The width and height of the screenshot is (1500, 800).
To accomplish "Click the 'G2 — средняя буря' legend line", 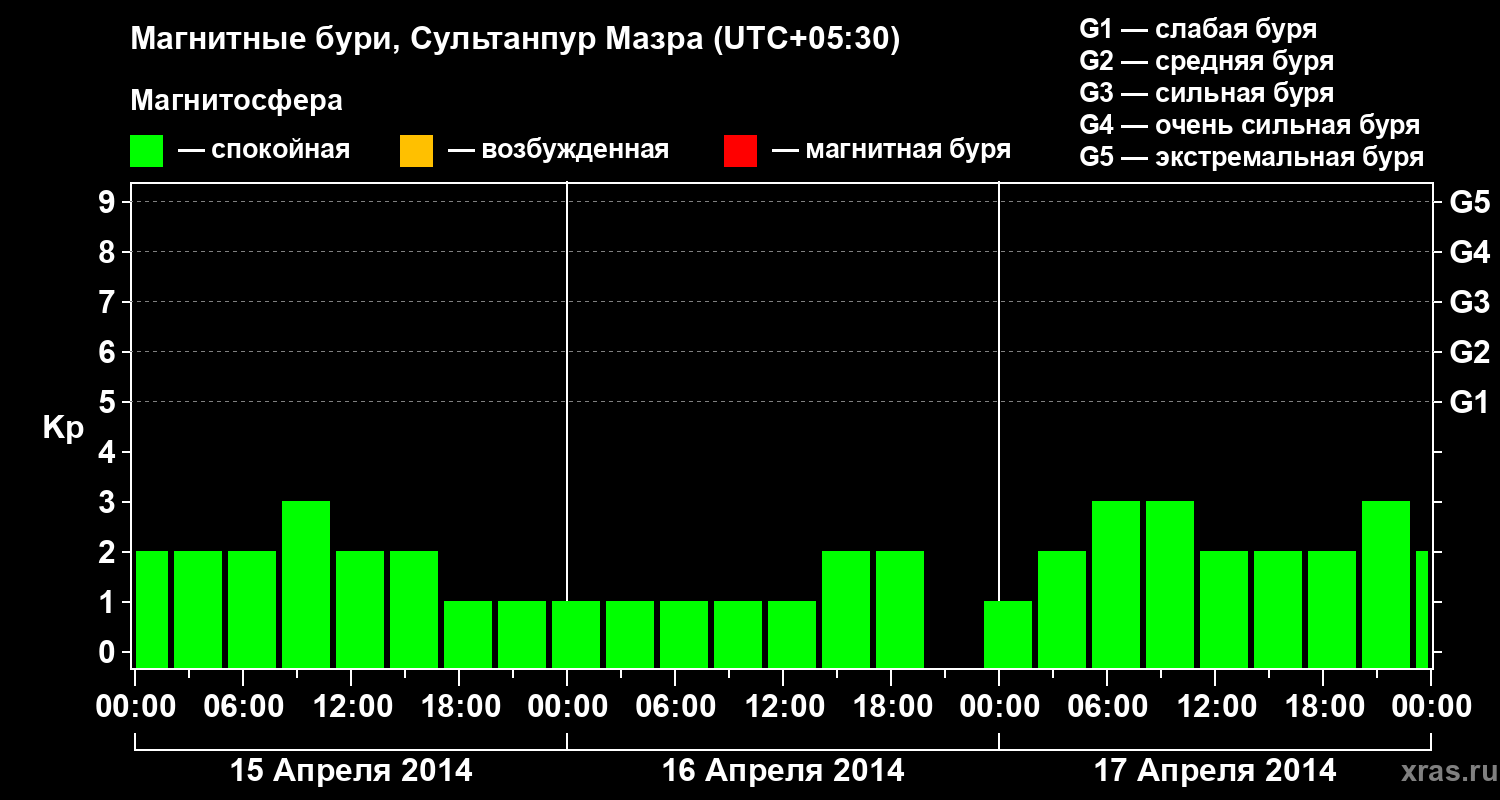I will (x=1206, y=61).
